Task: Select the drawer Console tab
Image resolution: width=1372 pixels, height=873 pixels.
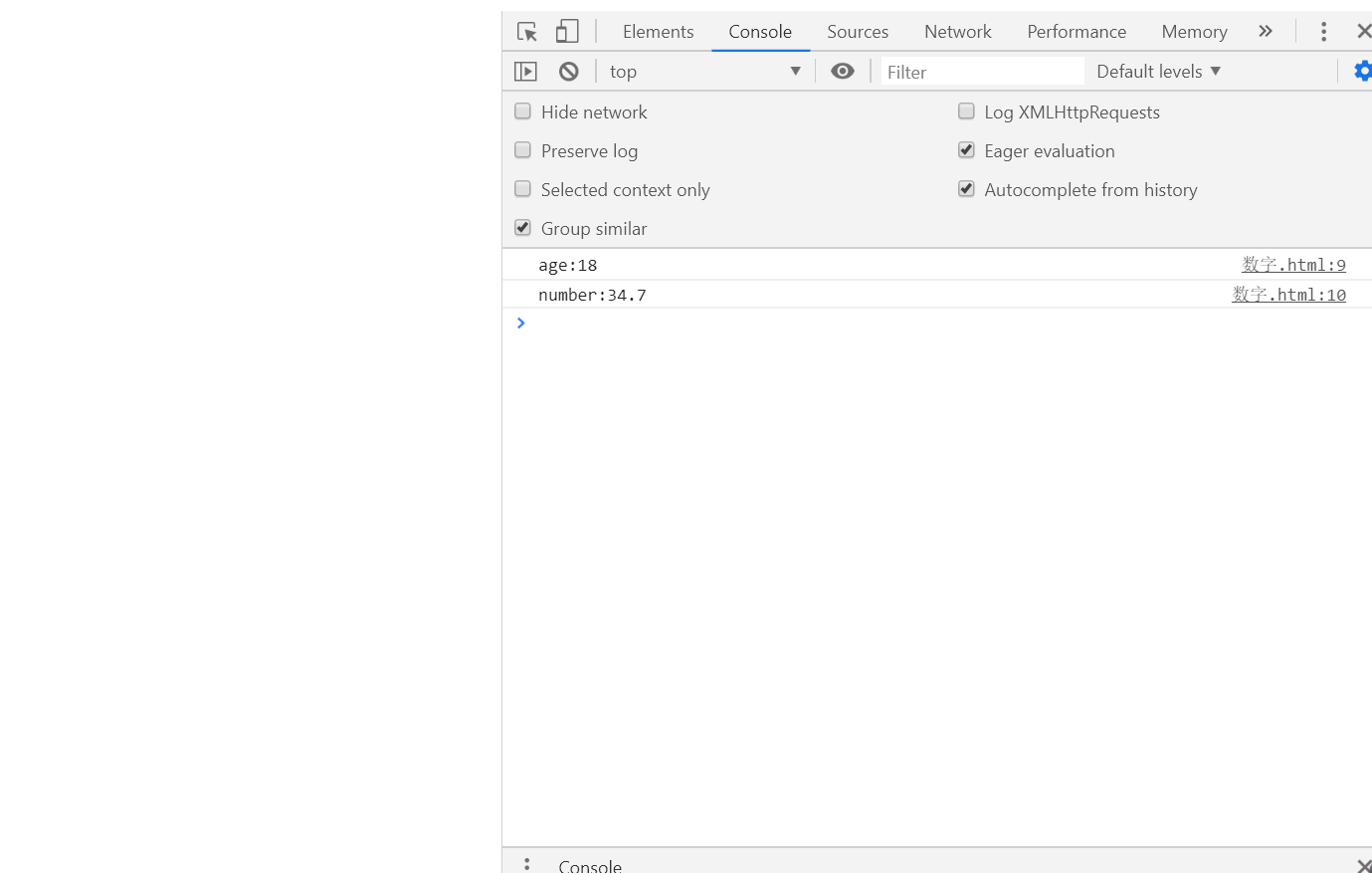Action: [590, 865]
